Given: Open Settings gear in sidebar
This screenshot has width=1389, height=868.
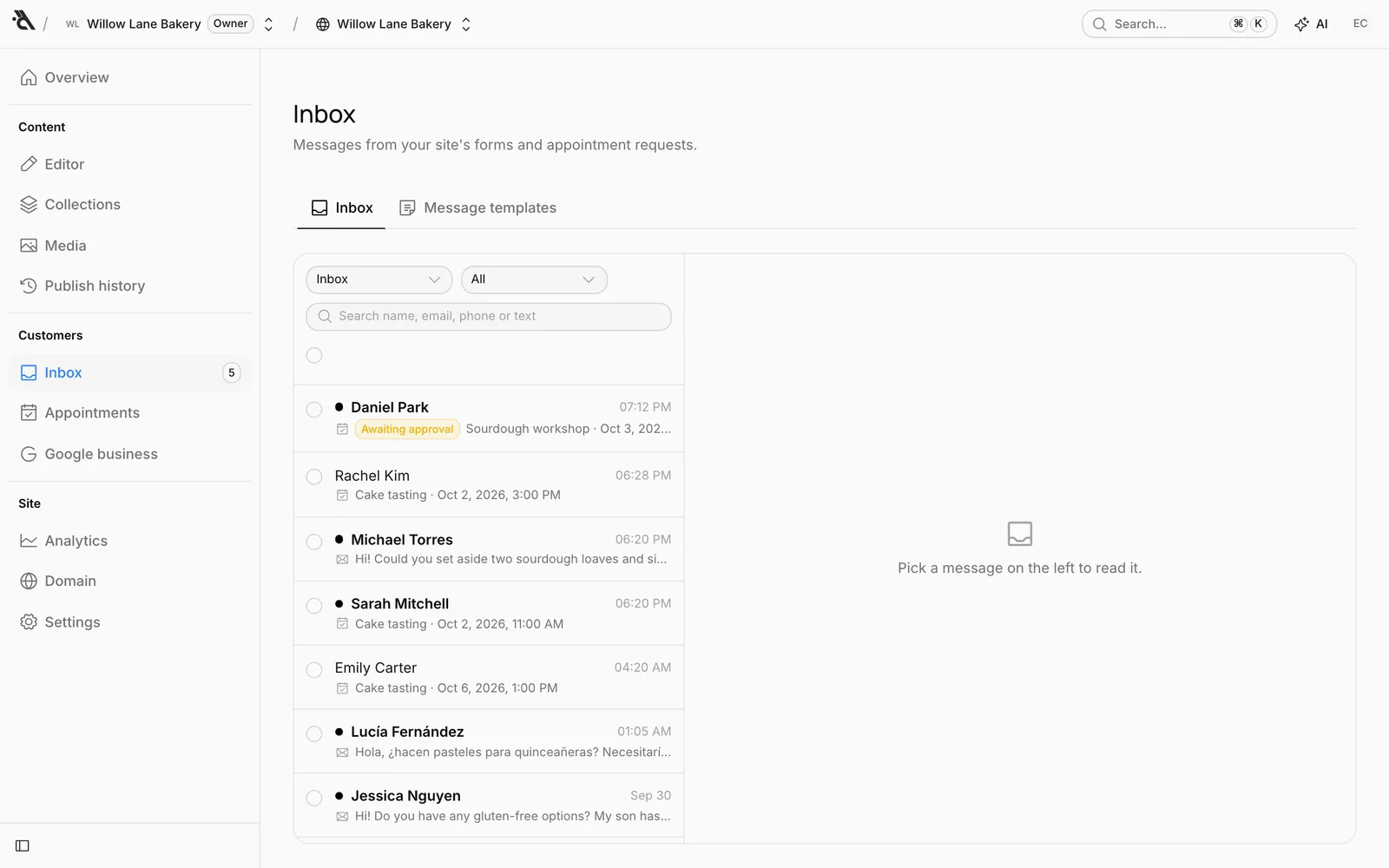Looking at the screenshot, I should click(130, 622).
